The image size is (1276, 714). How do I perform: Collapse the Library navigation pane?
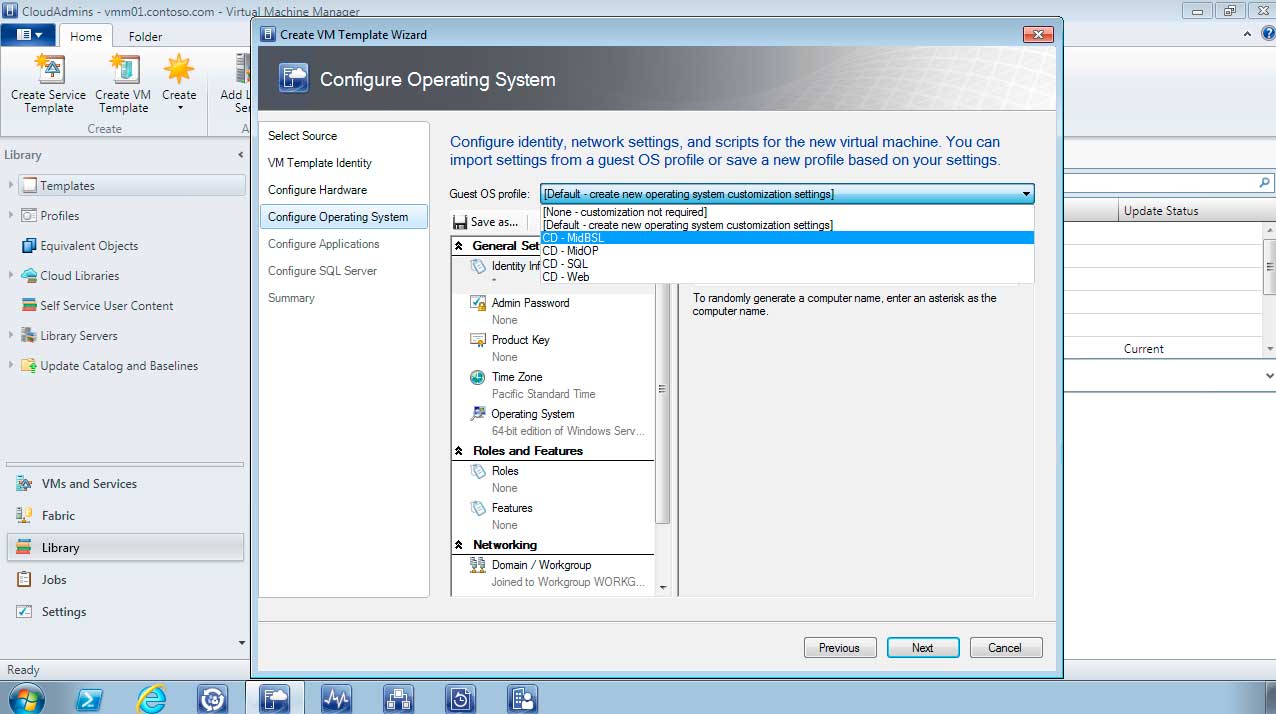tap(240, 155)
